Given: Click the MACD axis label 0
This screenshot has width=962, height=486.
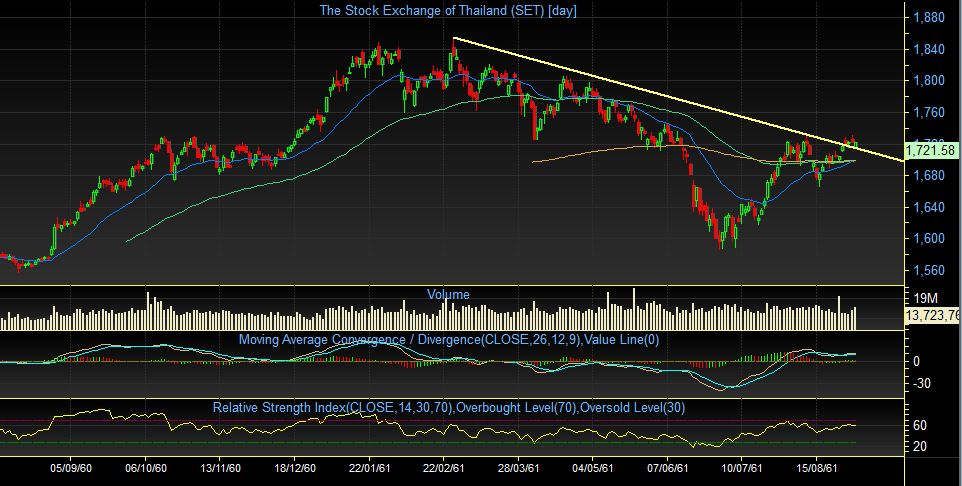Looking at the screenshot, I should pyautogui.click(x=917, y=361).
